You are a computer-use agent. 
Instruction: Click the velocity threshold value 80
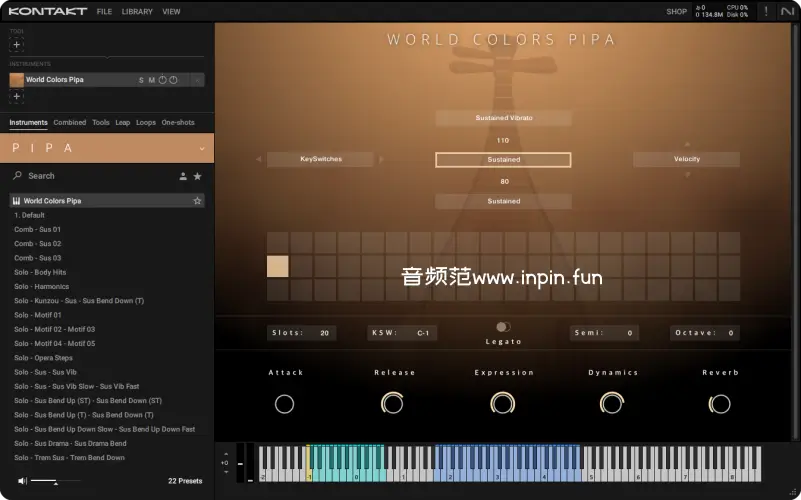click(504, 181)
